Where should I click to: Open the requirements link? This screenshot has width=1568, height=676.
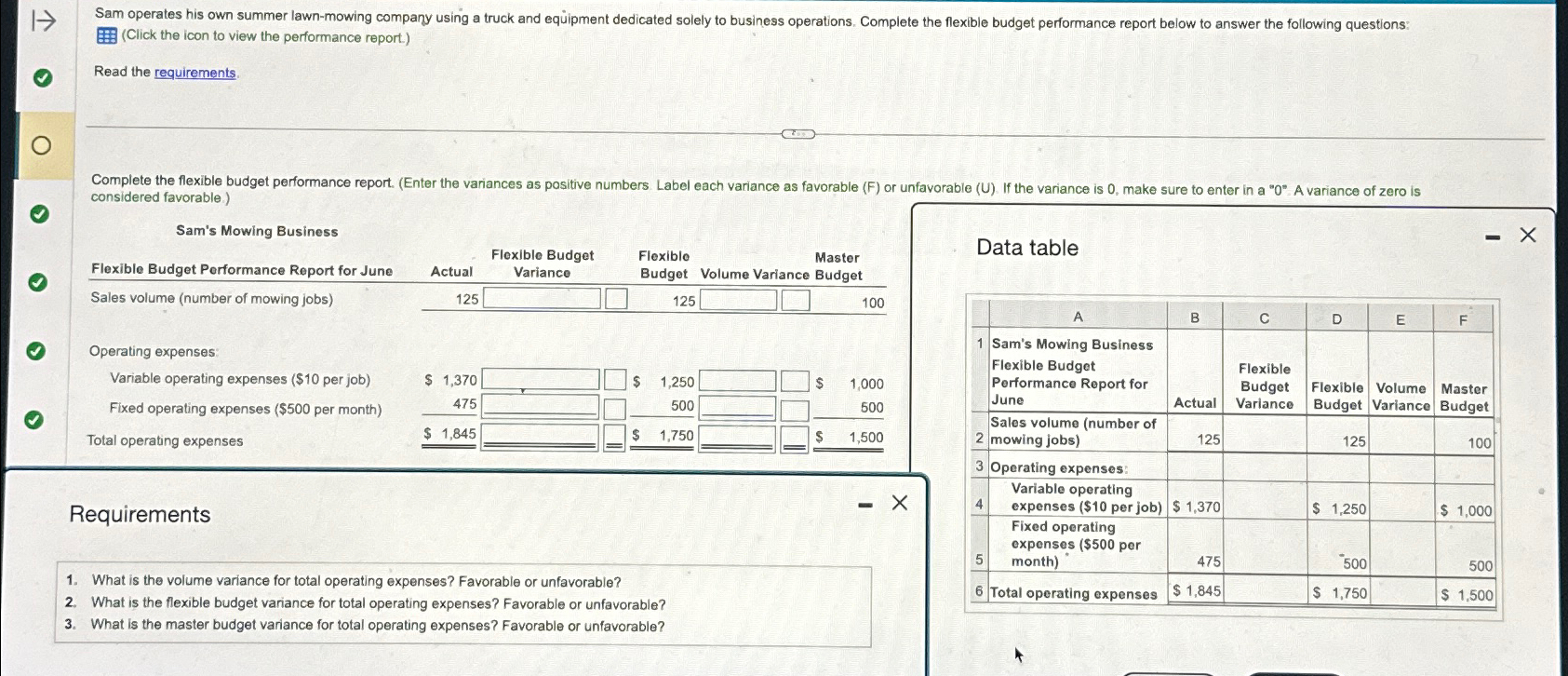click(194, 73)
